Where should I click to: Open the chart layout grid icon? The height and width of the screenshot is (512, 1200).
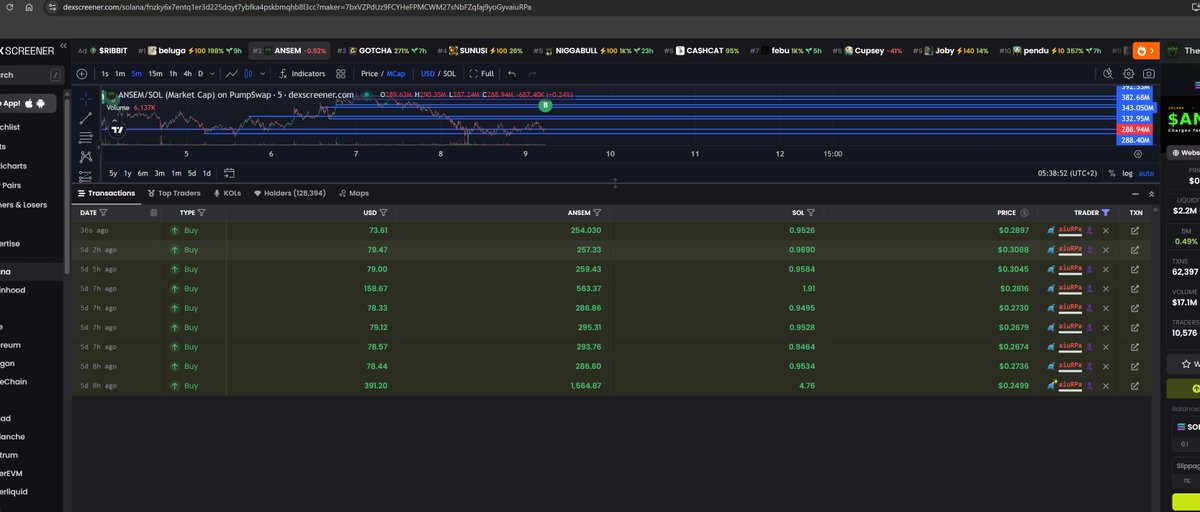point(341,73)
